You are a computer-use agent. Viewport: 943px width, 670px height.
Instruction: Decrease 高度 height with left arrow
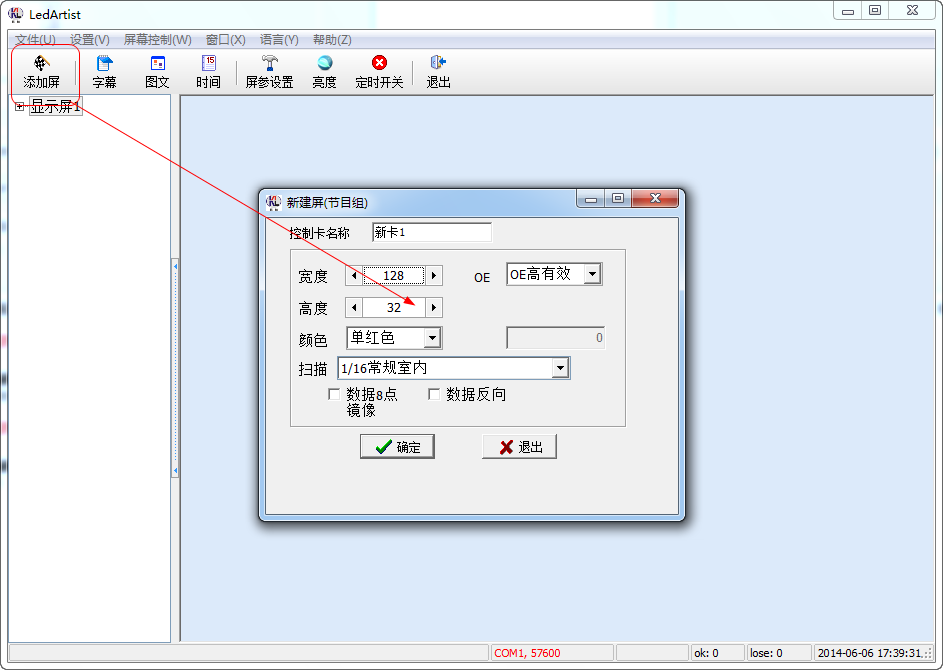click(354, 307)
